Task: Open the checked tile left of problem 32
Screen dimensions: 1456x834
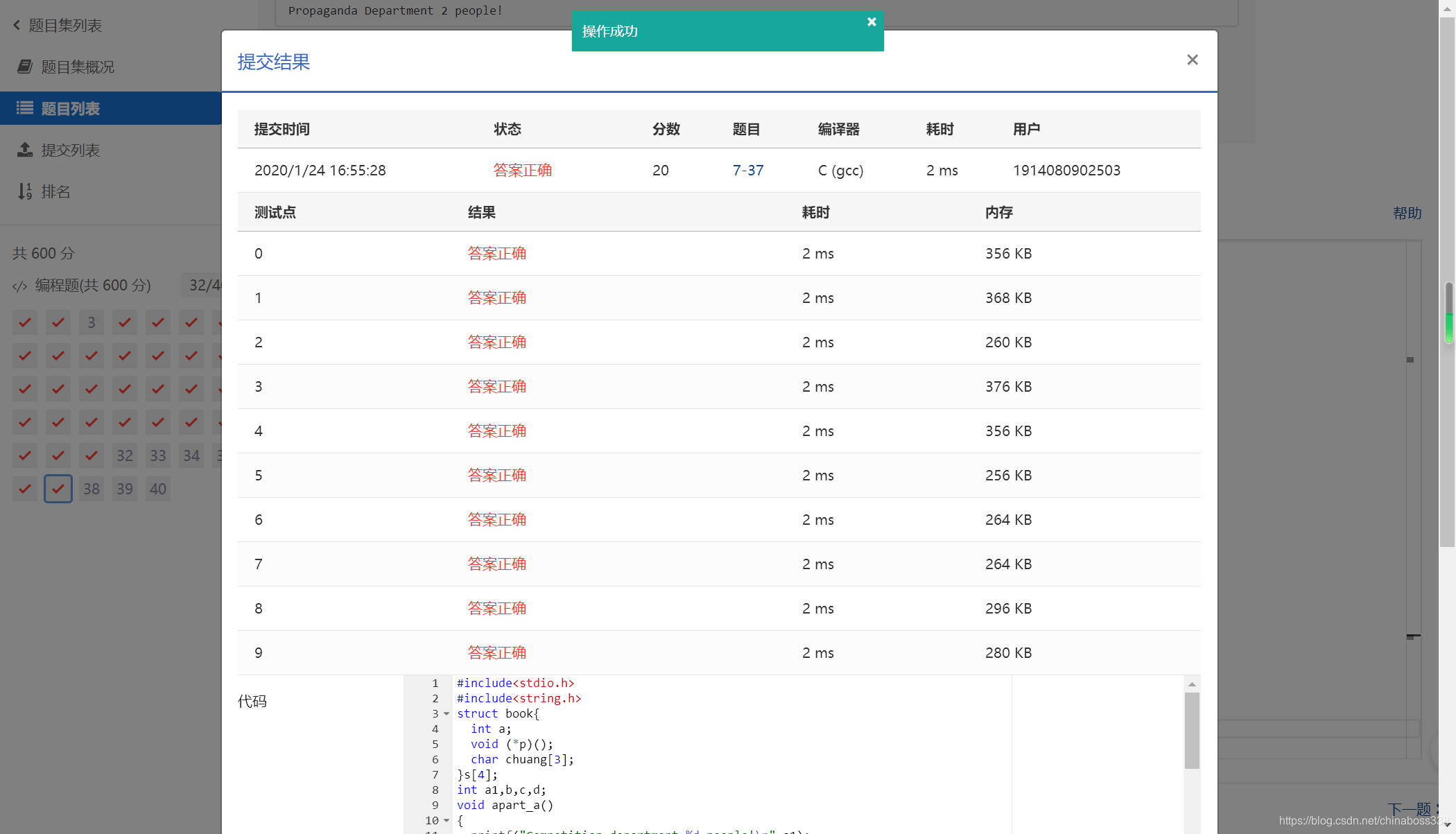Action: [92, 456]
